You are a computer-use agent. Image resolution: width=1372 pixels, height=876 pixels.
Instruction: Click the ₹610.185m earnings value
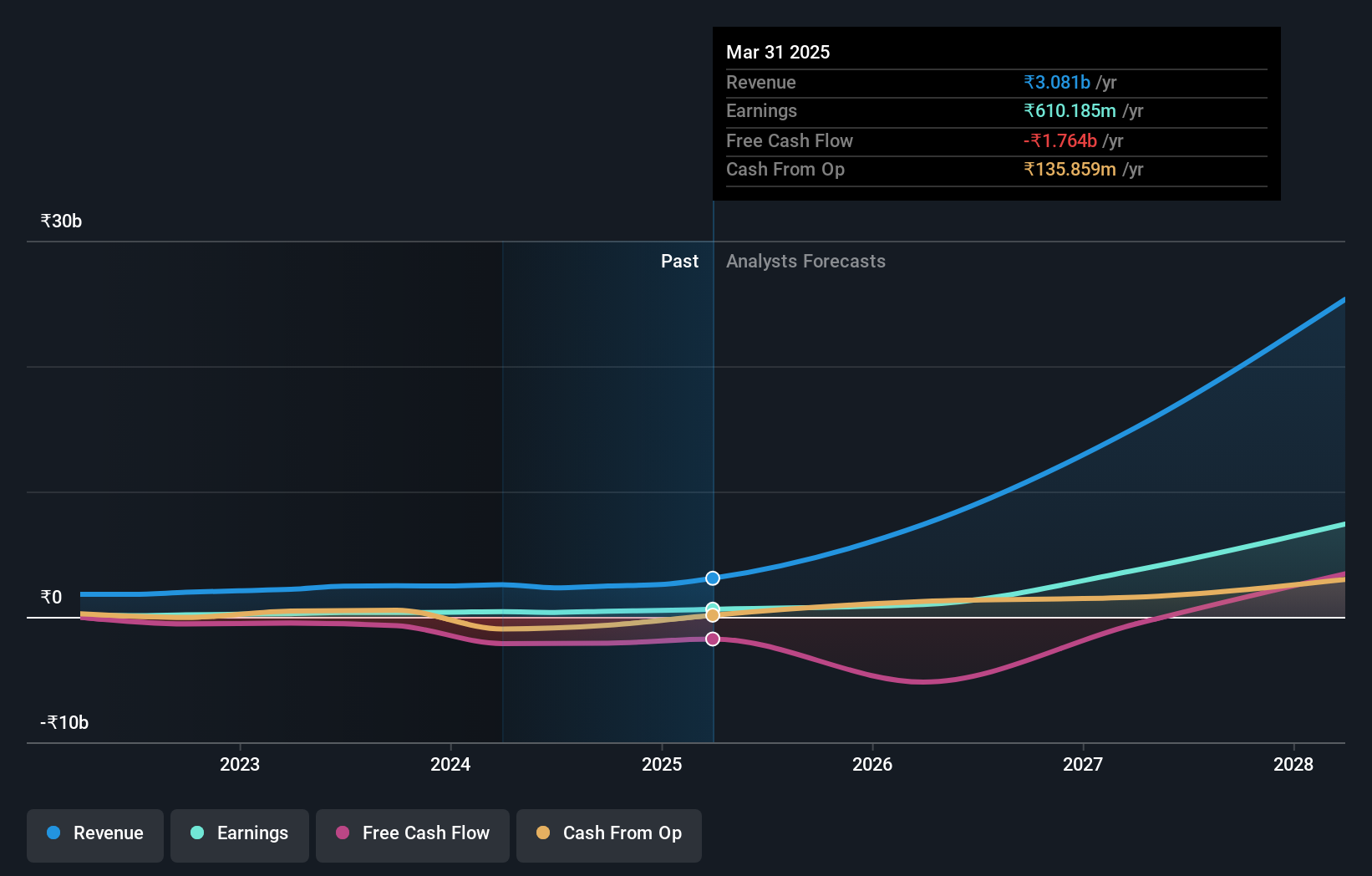tap(1070, 111)
